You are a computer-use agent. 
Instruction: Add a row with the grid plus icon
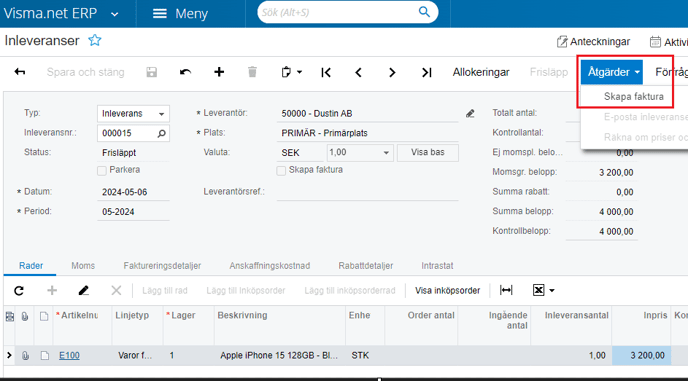(x=52, y=290)
